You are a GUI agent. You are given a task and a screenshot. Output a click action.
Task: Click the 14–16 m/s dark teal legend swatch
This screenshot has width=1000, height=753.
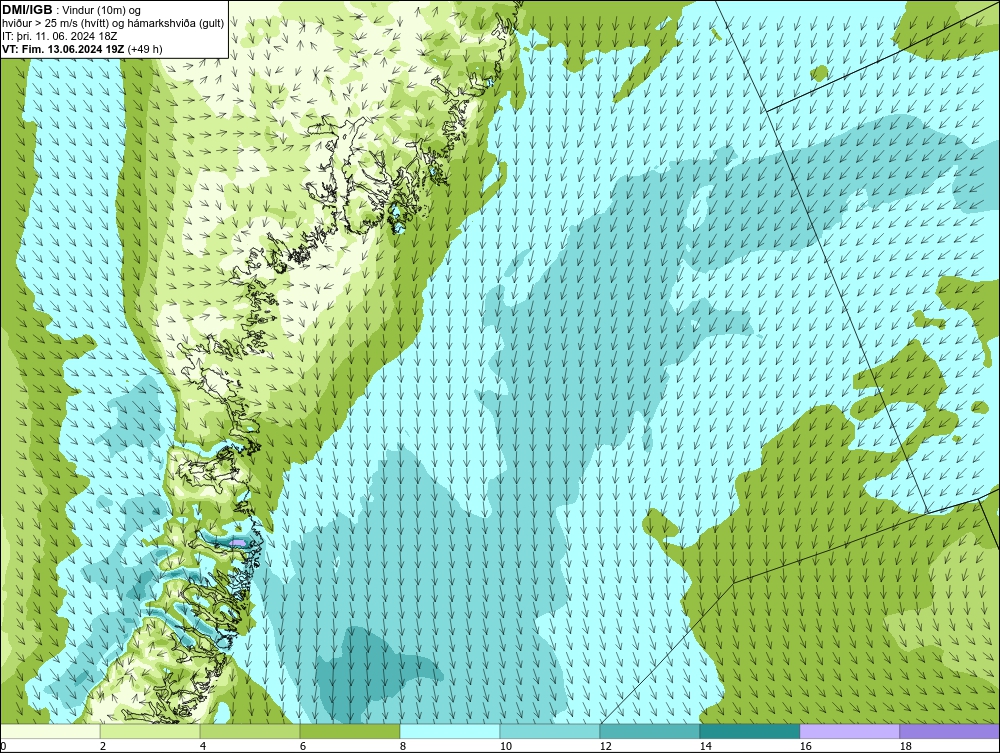[749, 731]
